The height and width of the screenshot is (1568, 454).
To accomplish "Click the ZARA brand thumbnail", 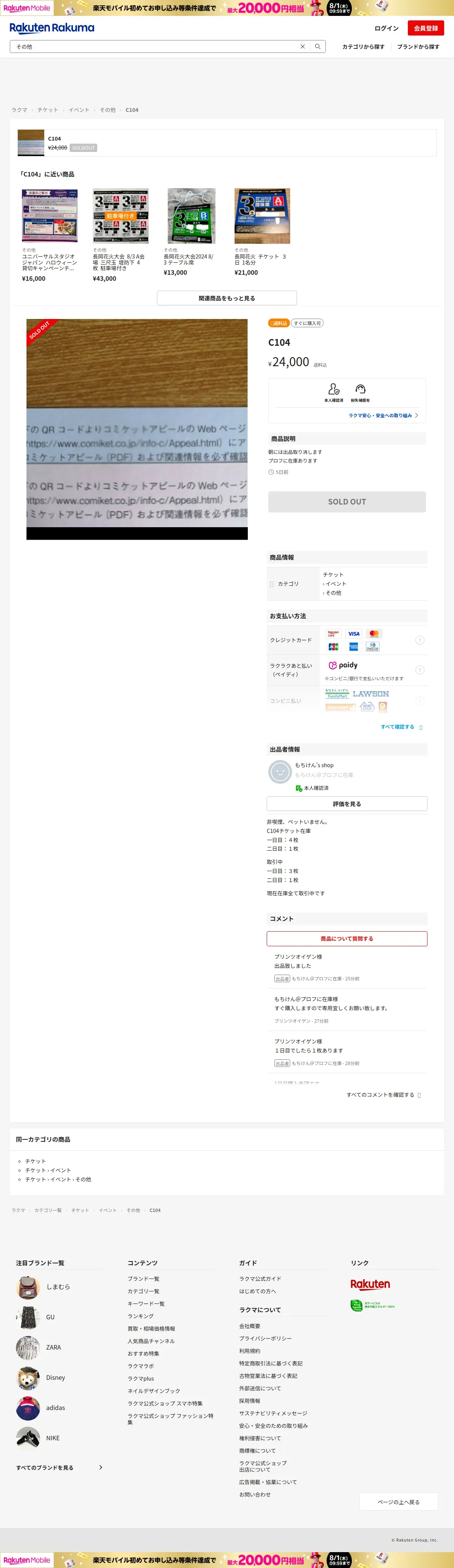I will coord(28,1348).
